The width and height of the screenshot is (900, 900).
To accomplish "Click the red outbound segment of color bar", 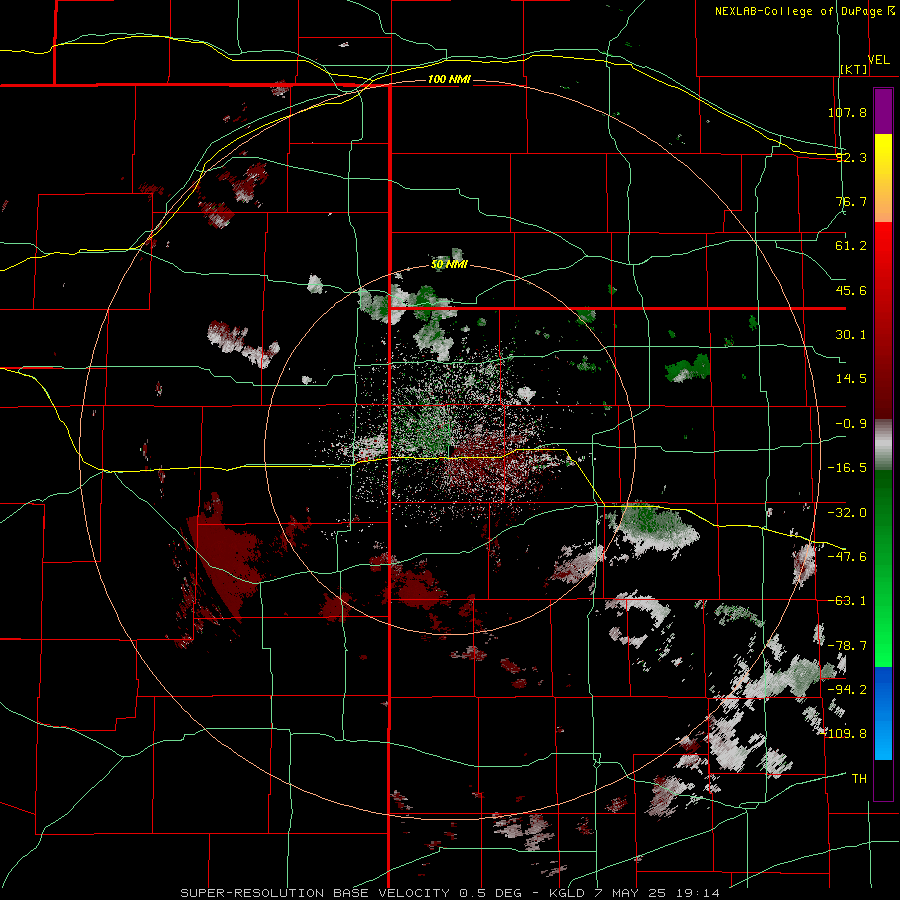I will (x=883, y=320).
